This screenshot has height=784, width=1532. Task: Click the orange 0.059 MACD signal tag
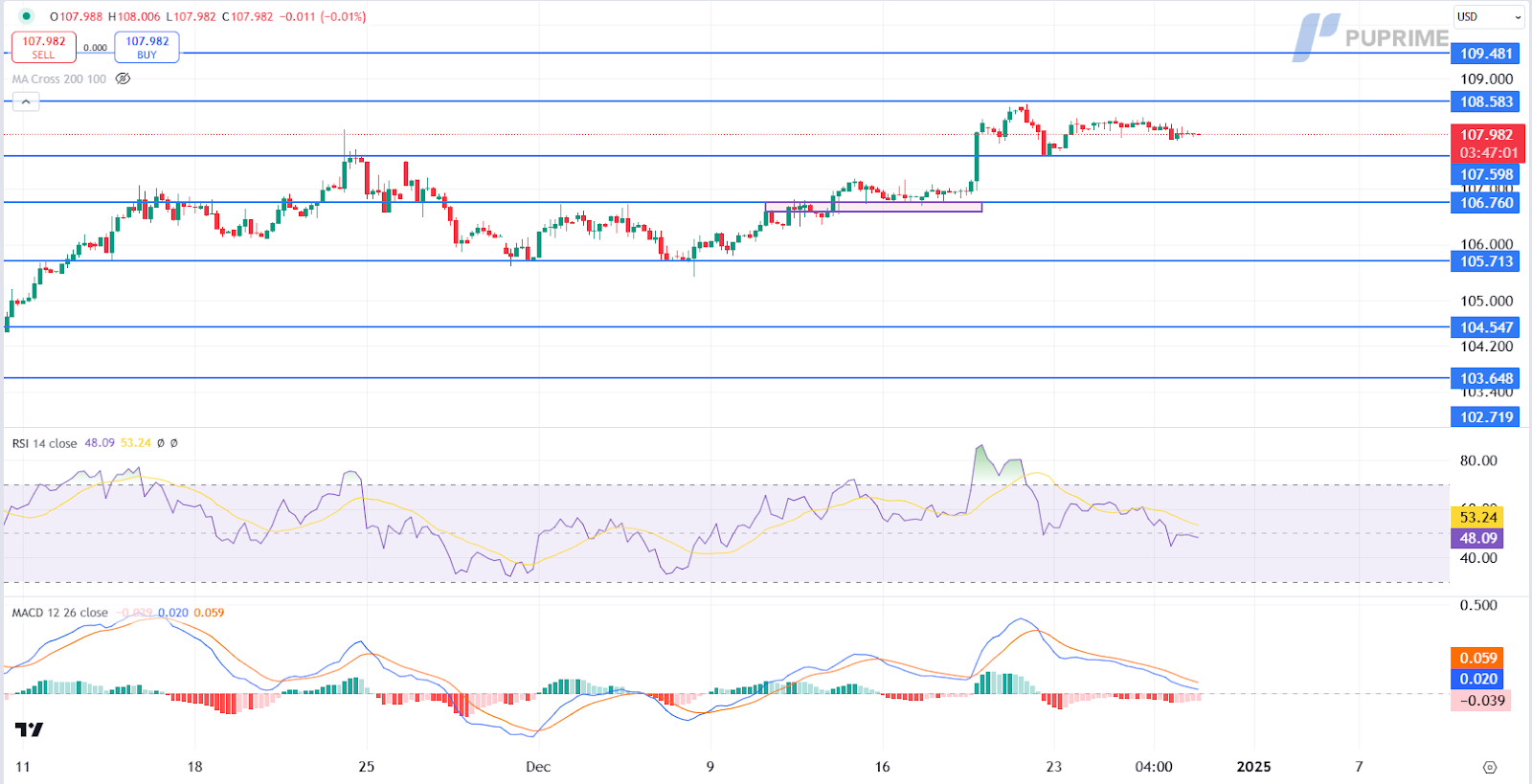coord(1477,658)
